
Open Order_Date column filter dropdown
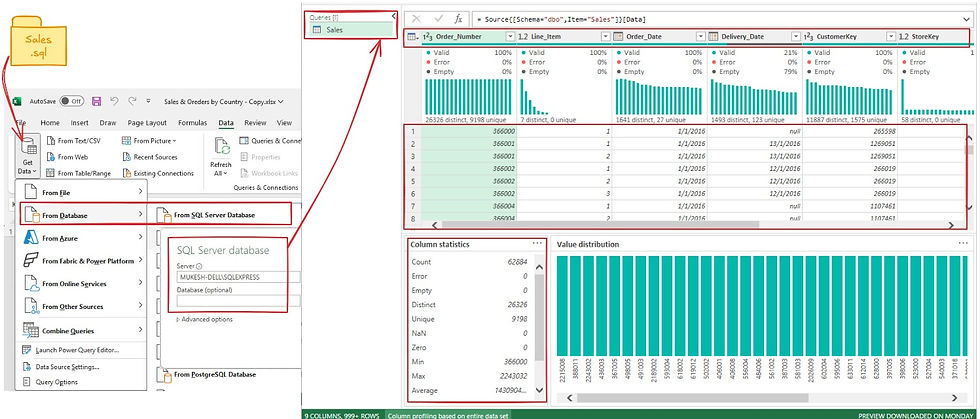pyautogui.click(x=700, y=37)
